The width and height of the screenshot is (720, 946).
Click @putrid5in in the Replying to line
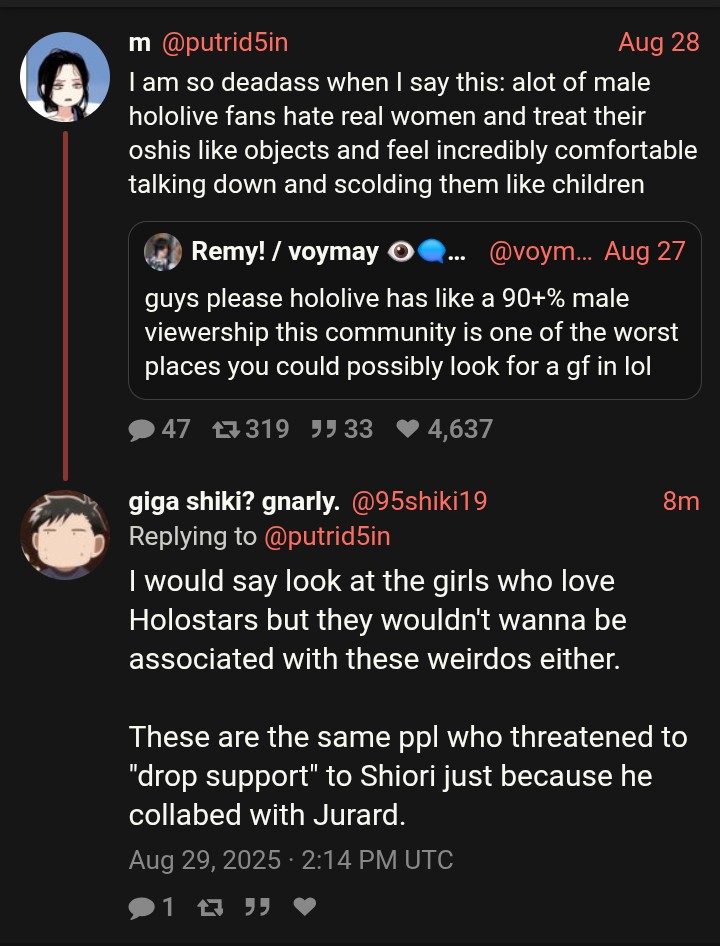point(327,536)
